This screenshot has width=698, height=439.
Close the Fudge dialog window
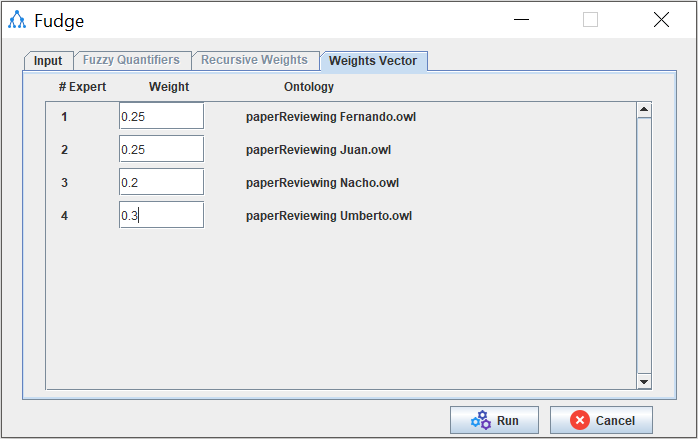point(660,20)
